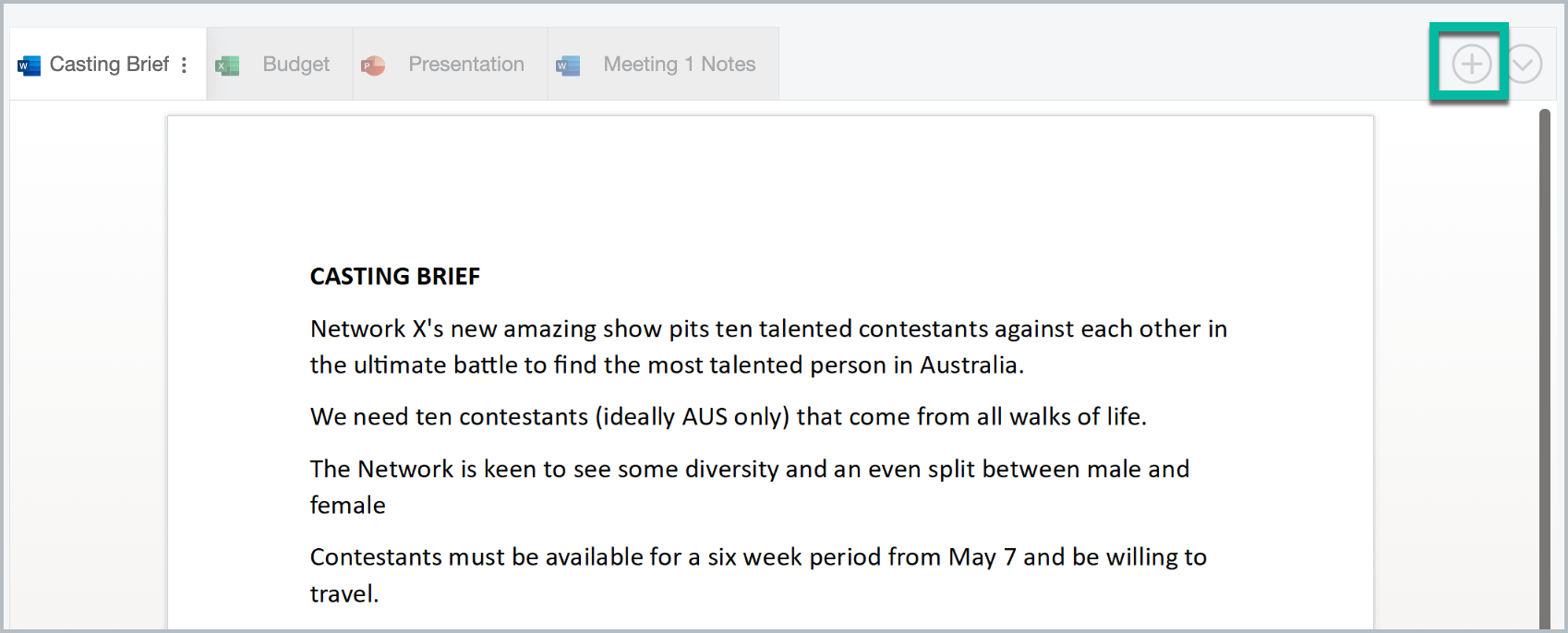Screen dimensions: 1568x633
Task: Click the sentence "We need ten contestants"
Action: point(728,417)
